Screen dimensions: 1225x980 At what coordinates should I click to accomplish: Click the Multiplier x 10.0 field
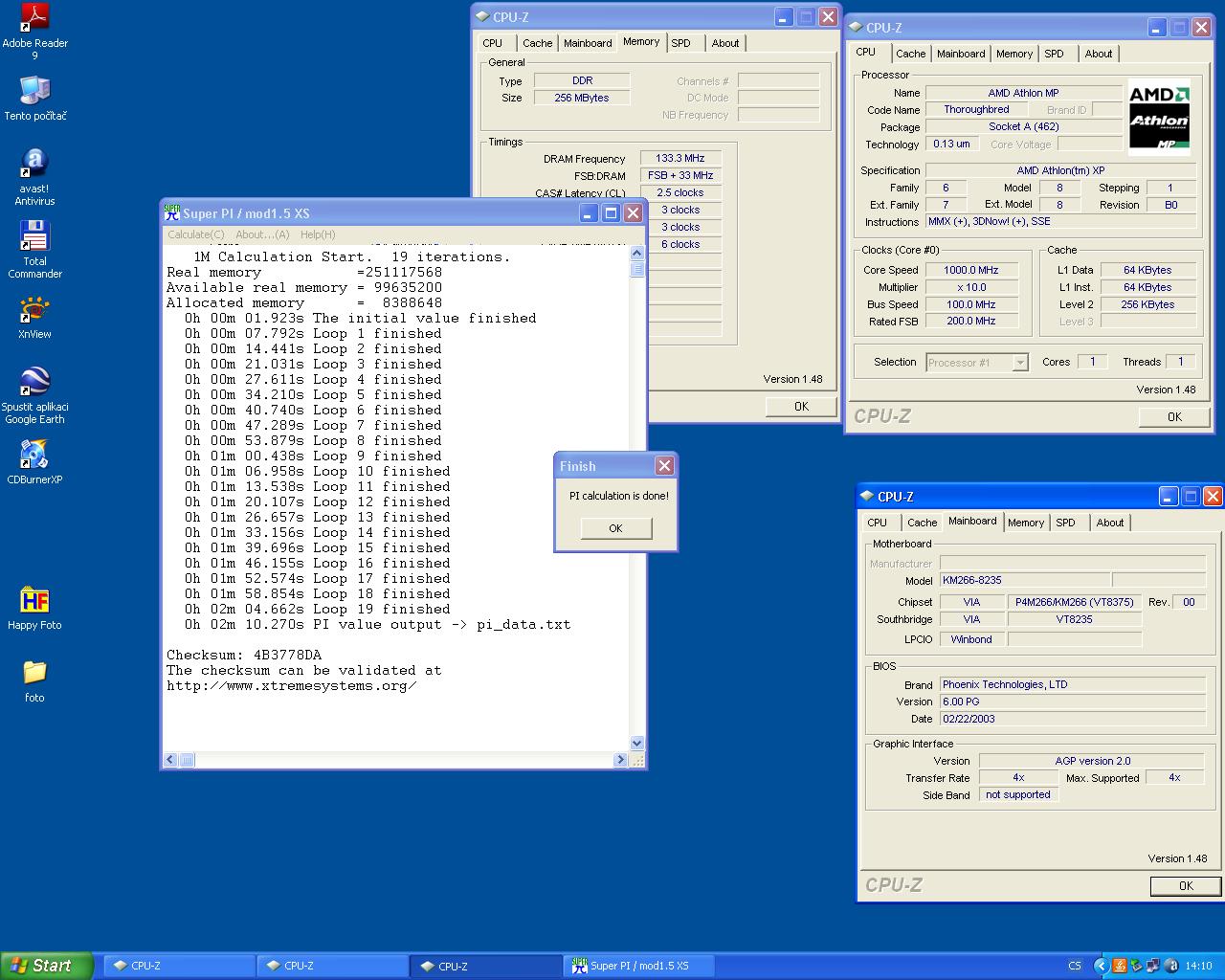click(x=971, y=287)
